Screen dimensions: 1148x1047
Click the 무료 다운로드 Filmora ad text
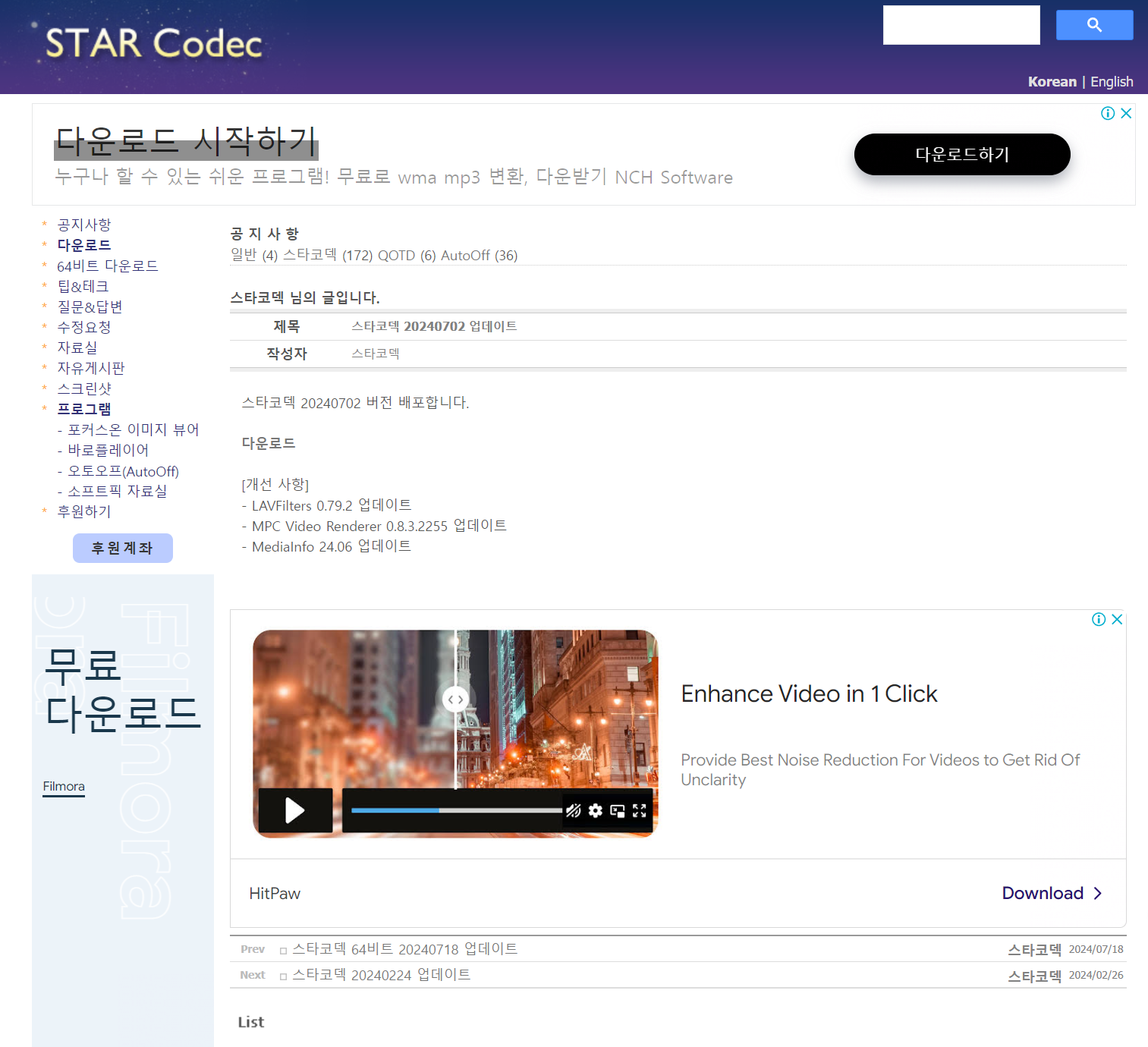[x=123, y=690]
